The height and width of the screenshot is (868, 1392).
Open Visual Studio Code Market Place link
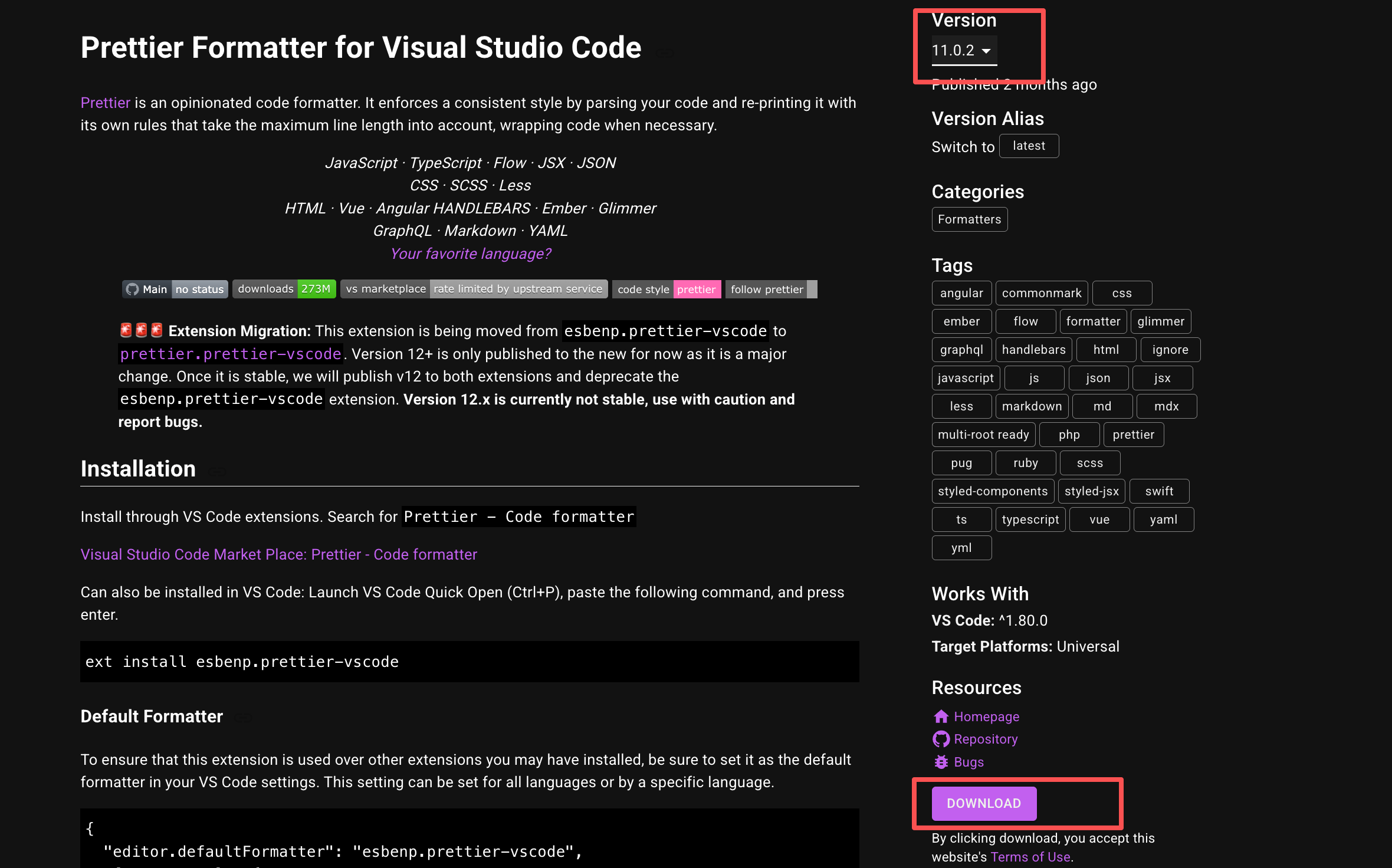[278, 554]
